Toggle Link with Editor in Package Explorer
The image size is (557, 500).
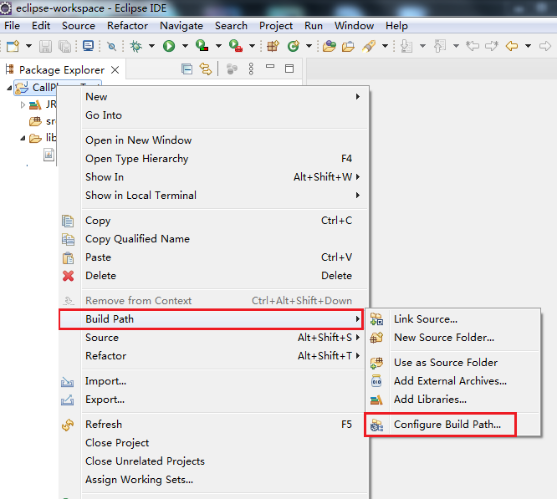[x=206, y=69]
